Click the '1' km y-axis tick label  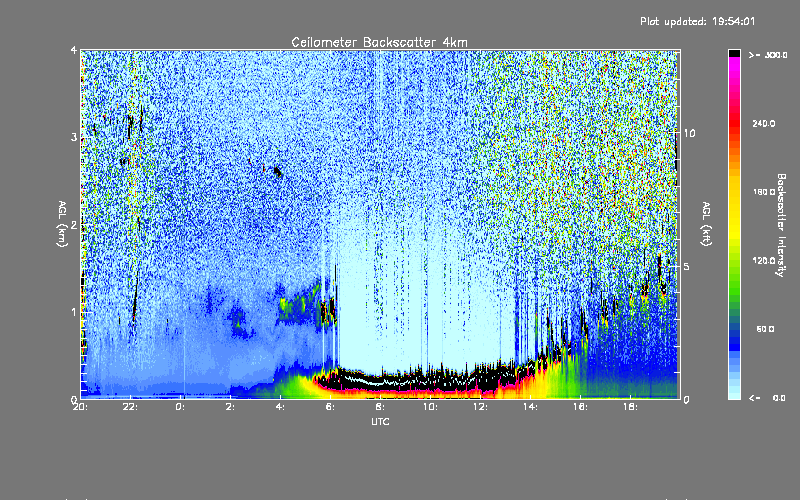coord(74,312)
